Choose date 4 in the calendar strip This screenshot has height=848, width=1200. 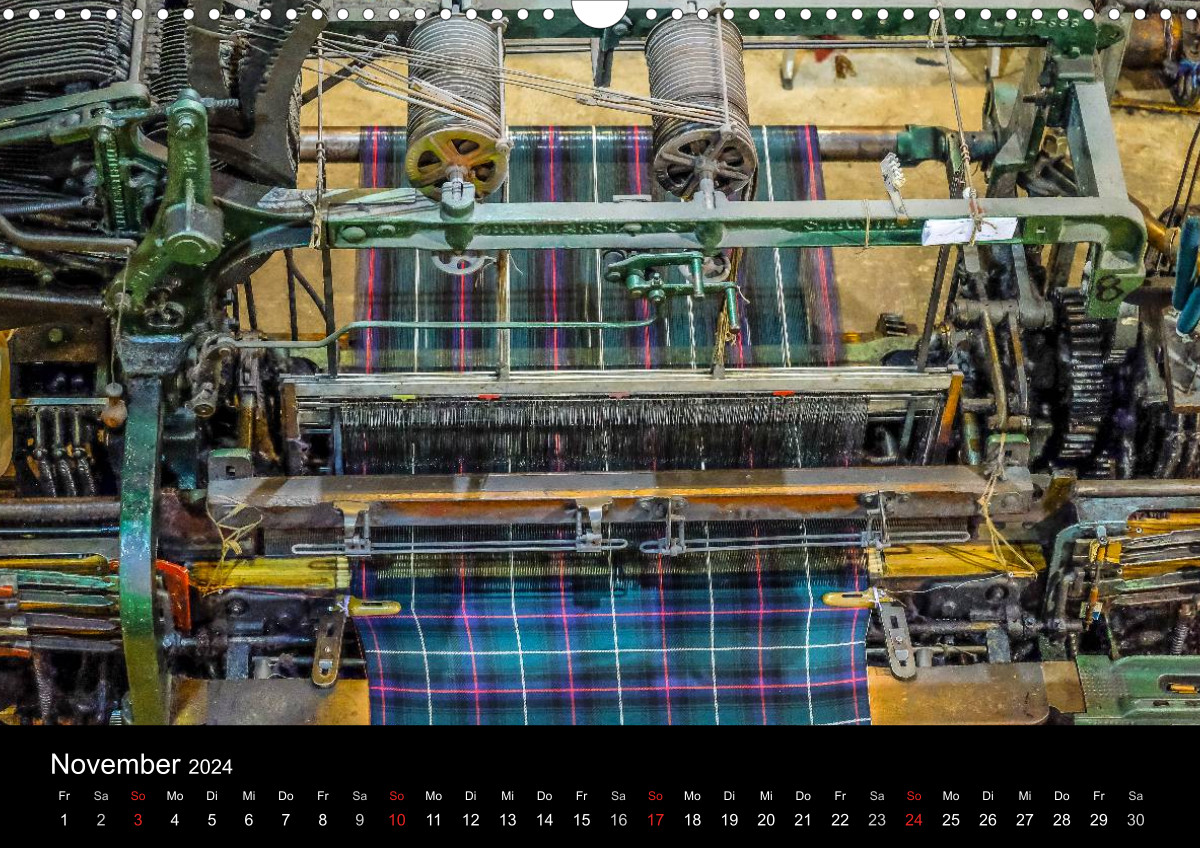[175, 820]
